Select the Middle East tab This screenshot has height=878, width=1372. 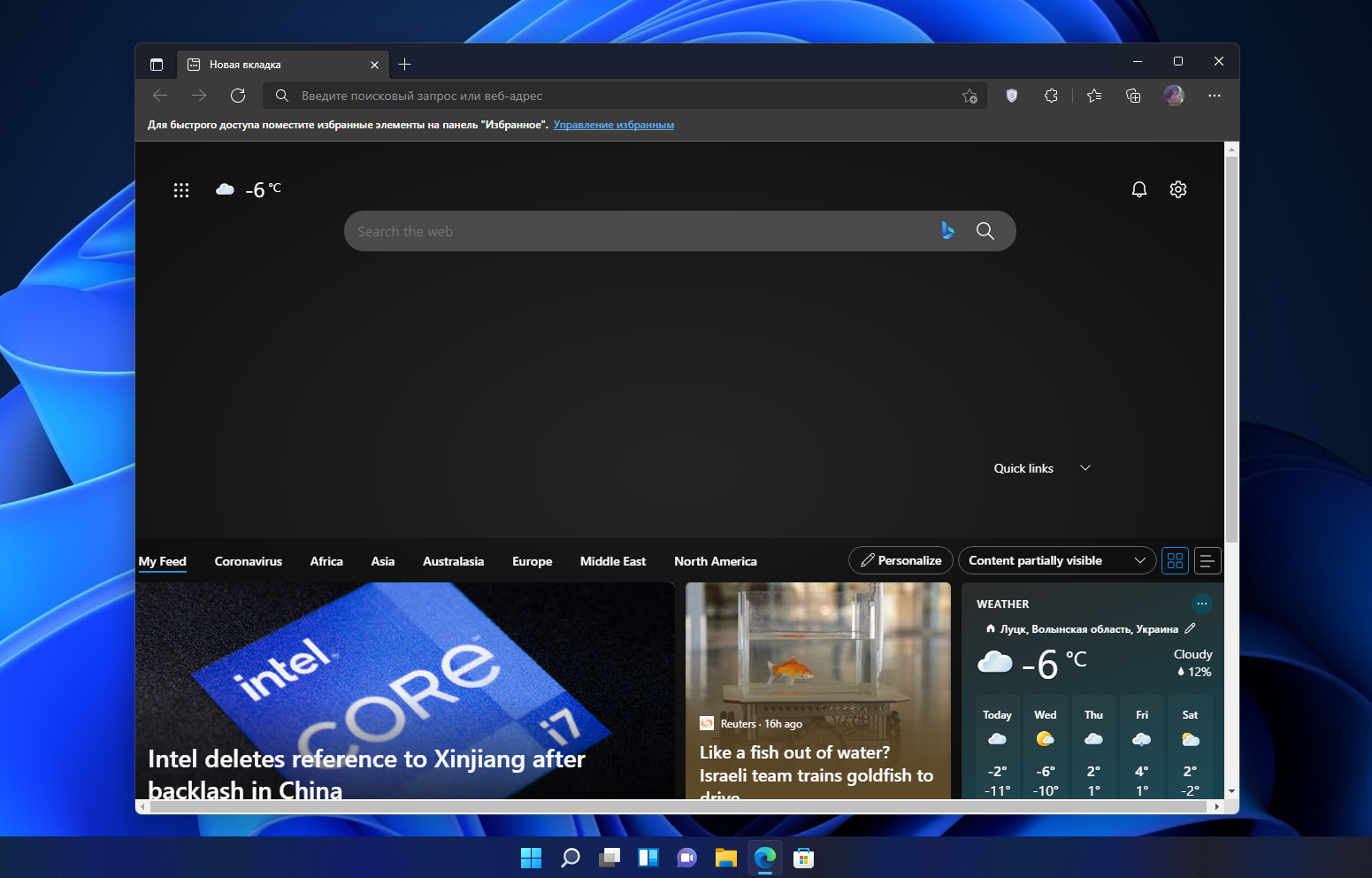(613, 561)
